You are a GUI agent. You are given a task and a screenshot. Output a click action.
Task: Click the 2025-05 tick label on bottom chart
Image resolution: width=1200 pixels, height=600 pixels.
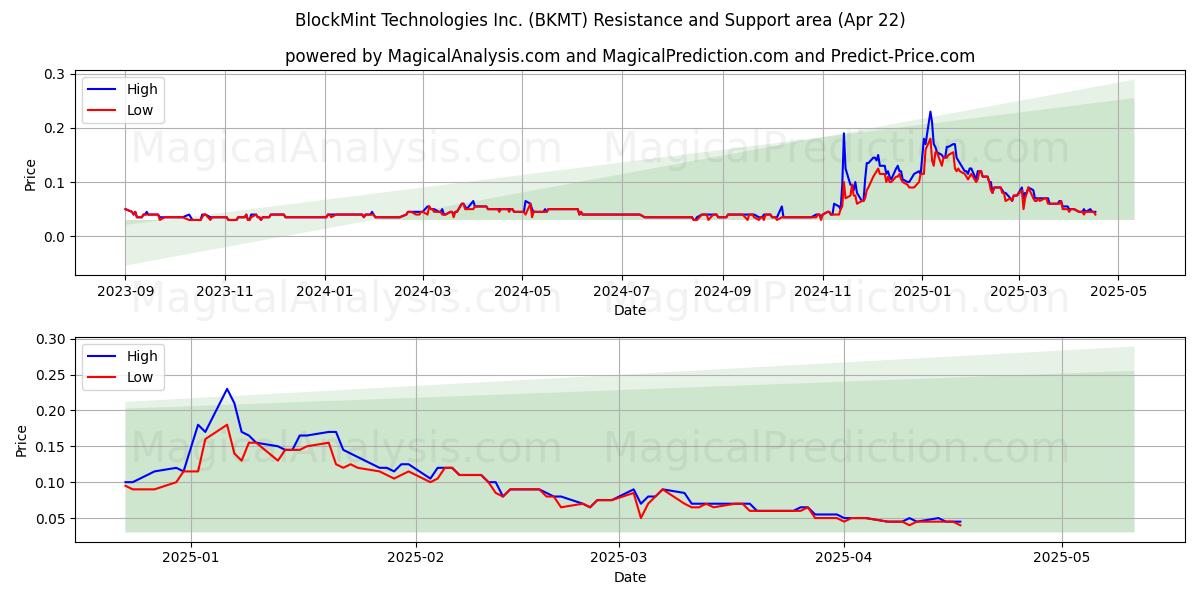[1062, 558]
